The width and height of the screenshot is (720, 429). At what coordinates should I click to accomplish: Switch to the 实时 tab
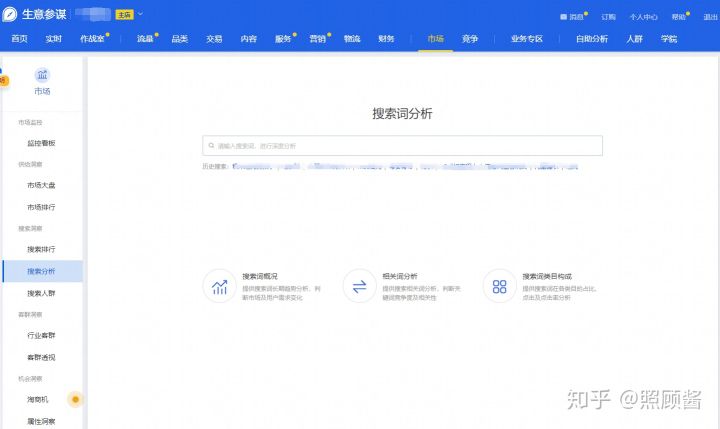coord(54,39)
